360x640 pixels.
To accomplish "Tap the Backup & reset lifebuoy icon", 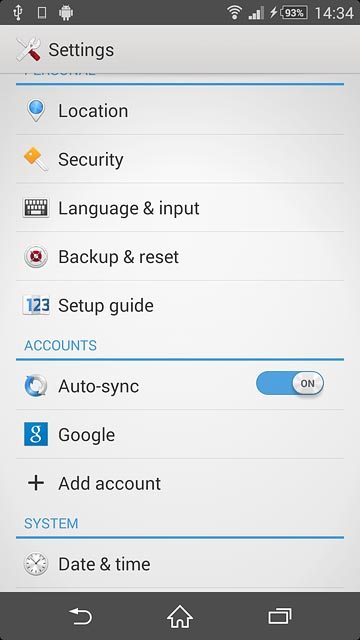I will [x=36, y=257].
